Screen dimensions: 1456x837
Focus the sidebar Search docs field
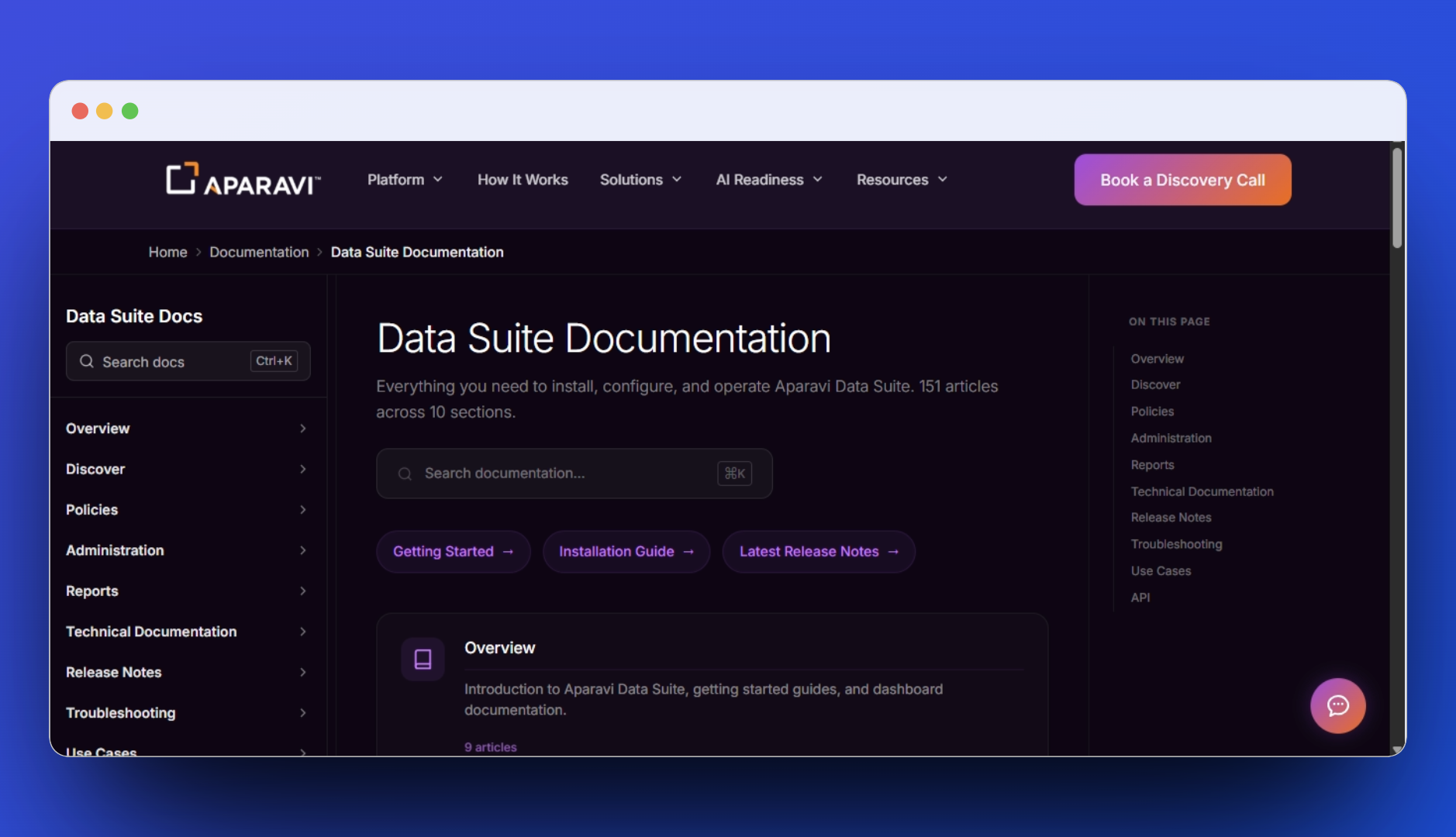(188, 361)
